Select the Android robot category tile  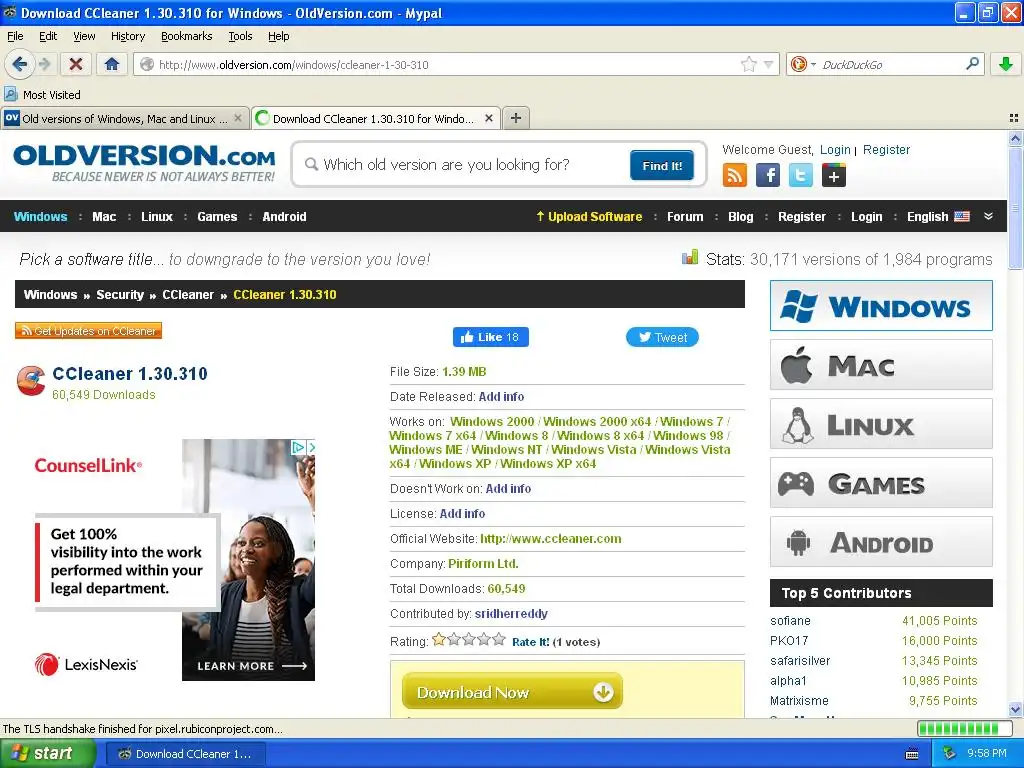(x=881, y=541)
